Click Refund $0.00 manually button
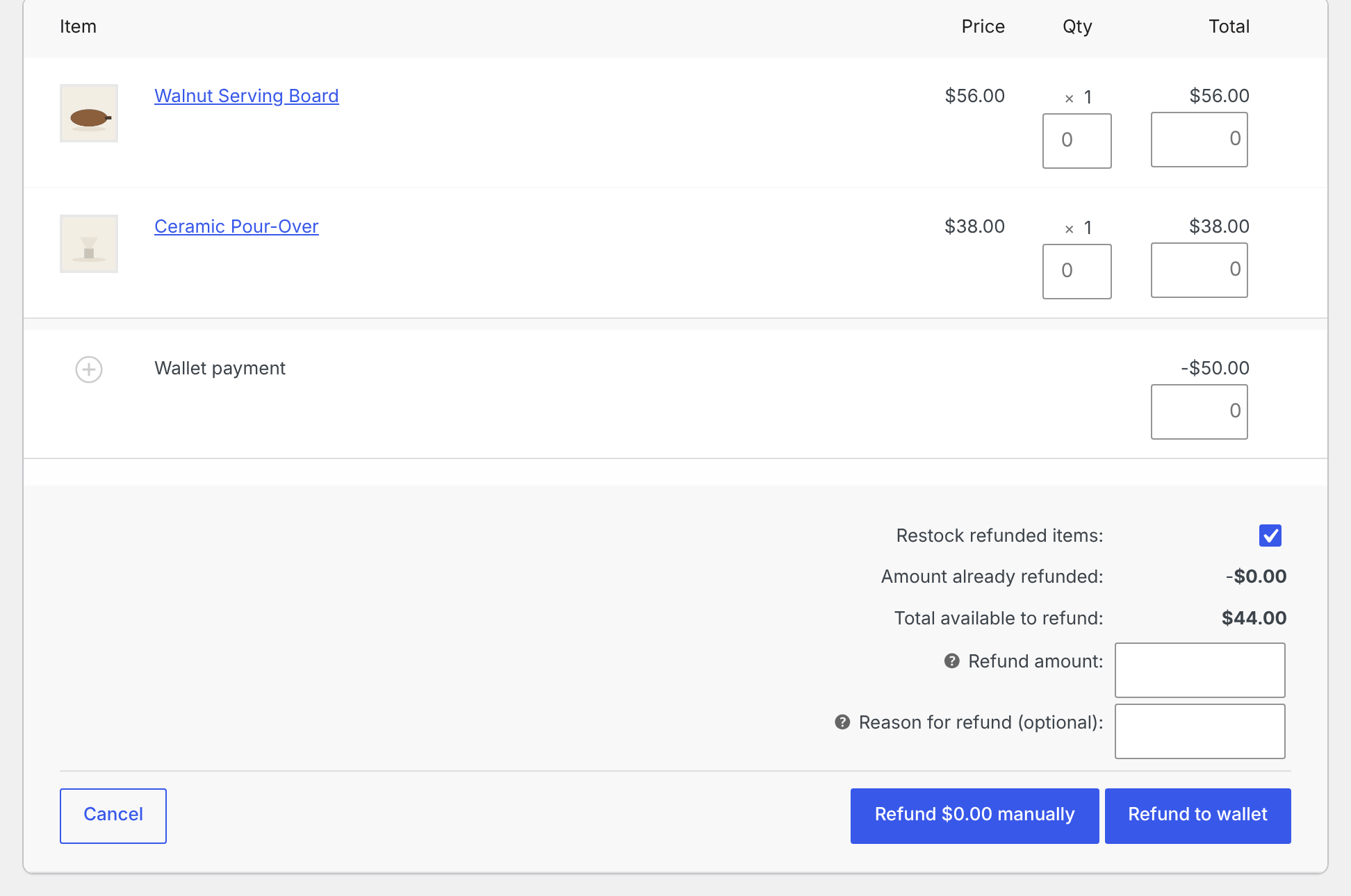1351x896 pixels. tap(974, 816)
